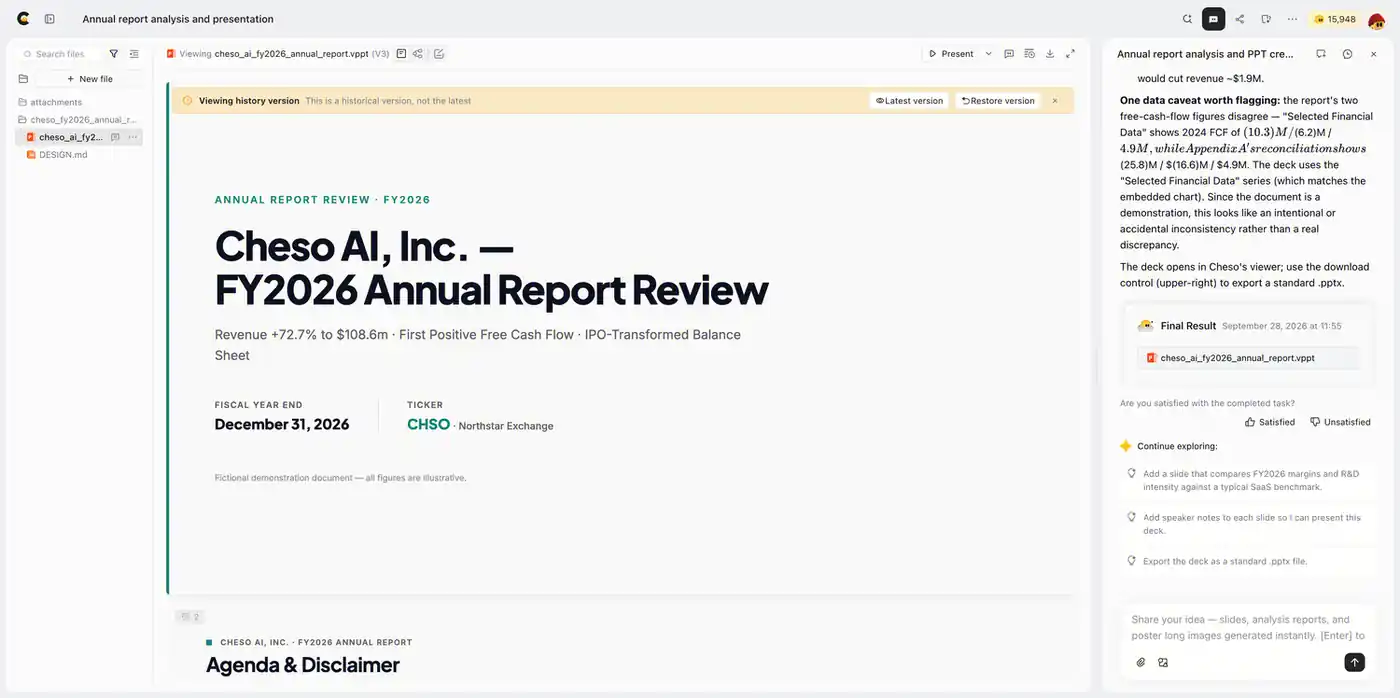Expand viewer to fullscreen

click(x=1070, y=54)
